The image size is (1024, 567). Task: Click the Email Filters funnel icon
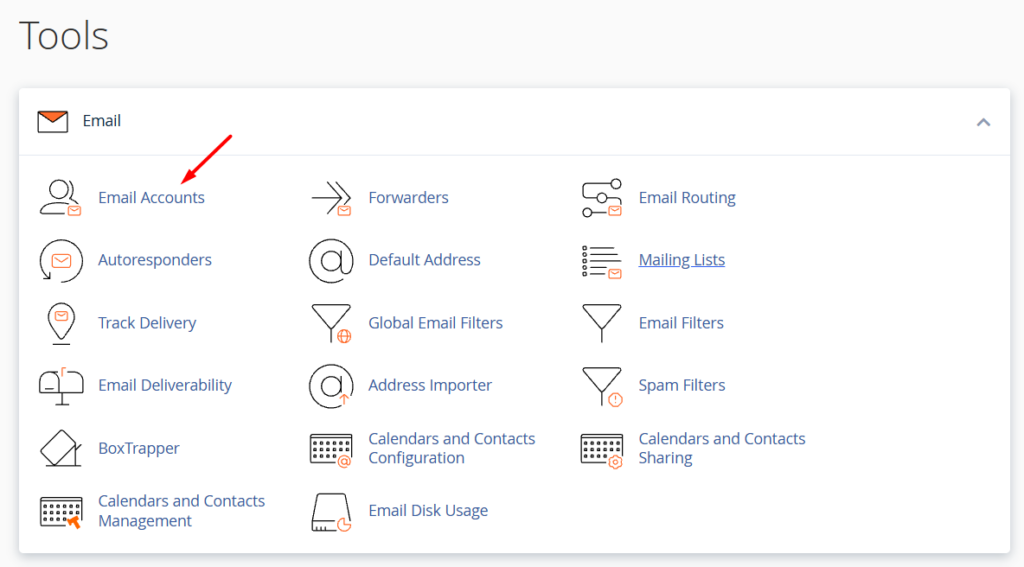tap(601, 323)
